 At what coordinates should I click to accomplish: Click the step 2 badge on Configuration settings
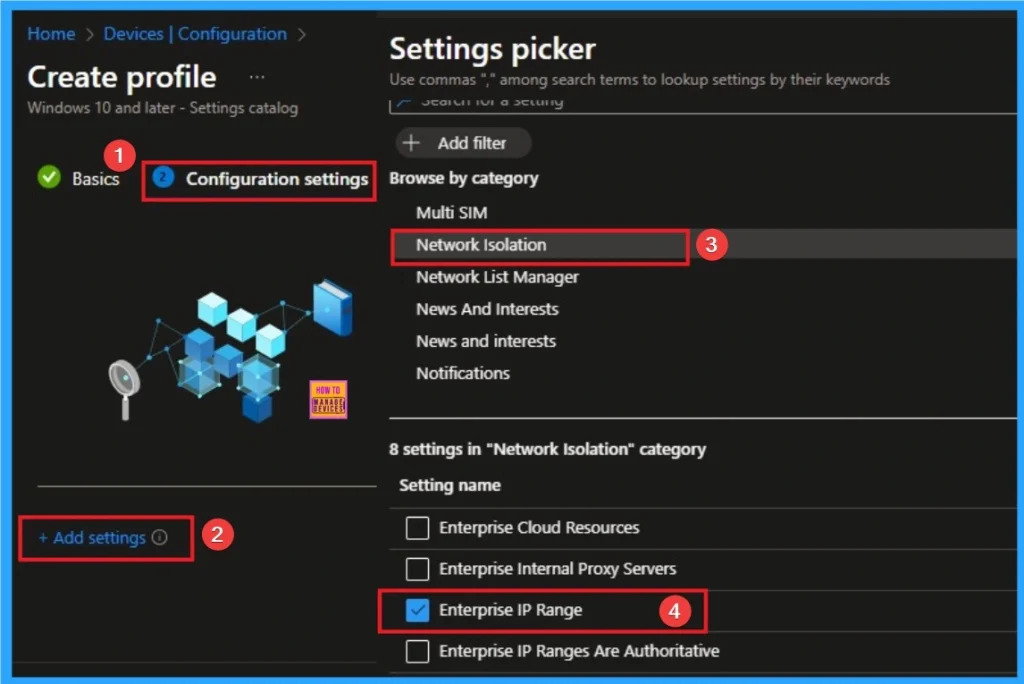pyautogui.click(x=162, y=179)
